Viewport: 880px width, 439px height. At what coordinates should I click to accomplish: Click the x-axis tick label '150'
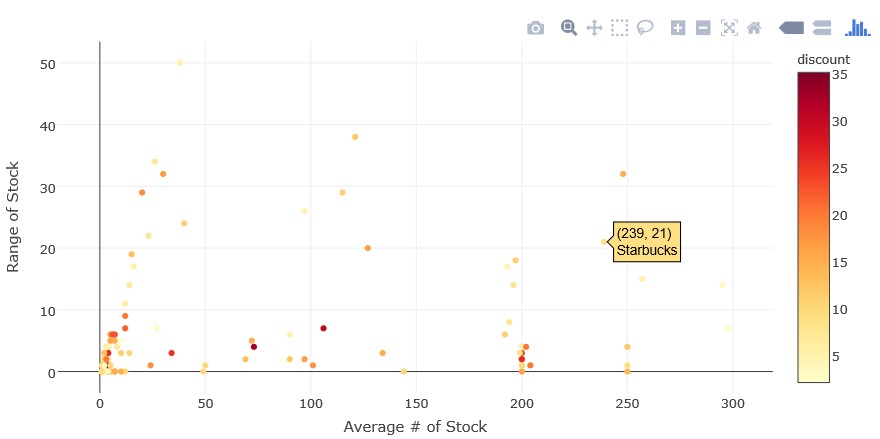(x=416, y=403)
